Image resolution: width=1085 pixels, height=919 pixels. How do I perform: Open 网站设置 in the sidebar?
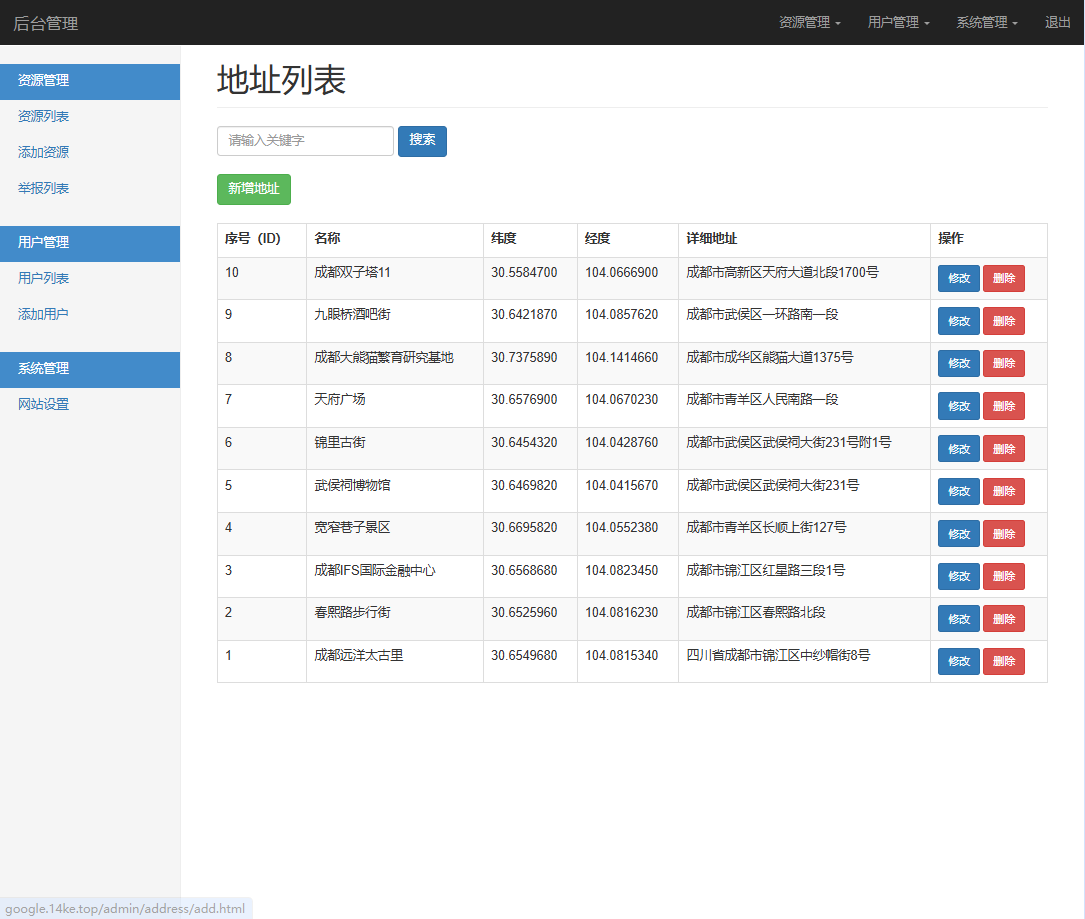[x=44, y=405]
